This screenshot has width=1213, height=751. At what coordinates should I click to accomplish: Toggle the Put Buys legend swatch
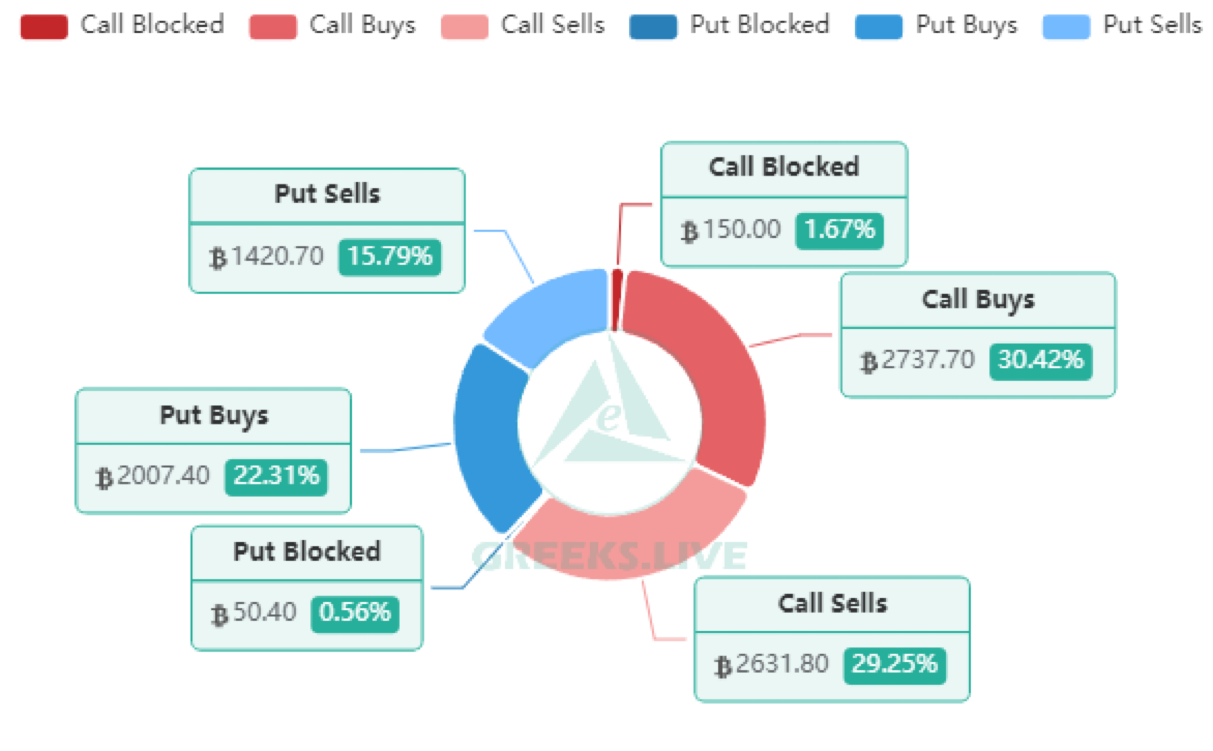[879, 26]
